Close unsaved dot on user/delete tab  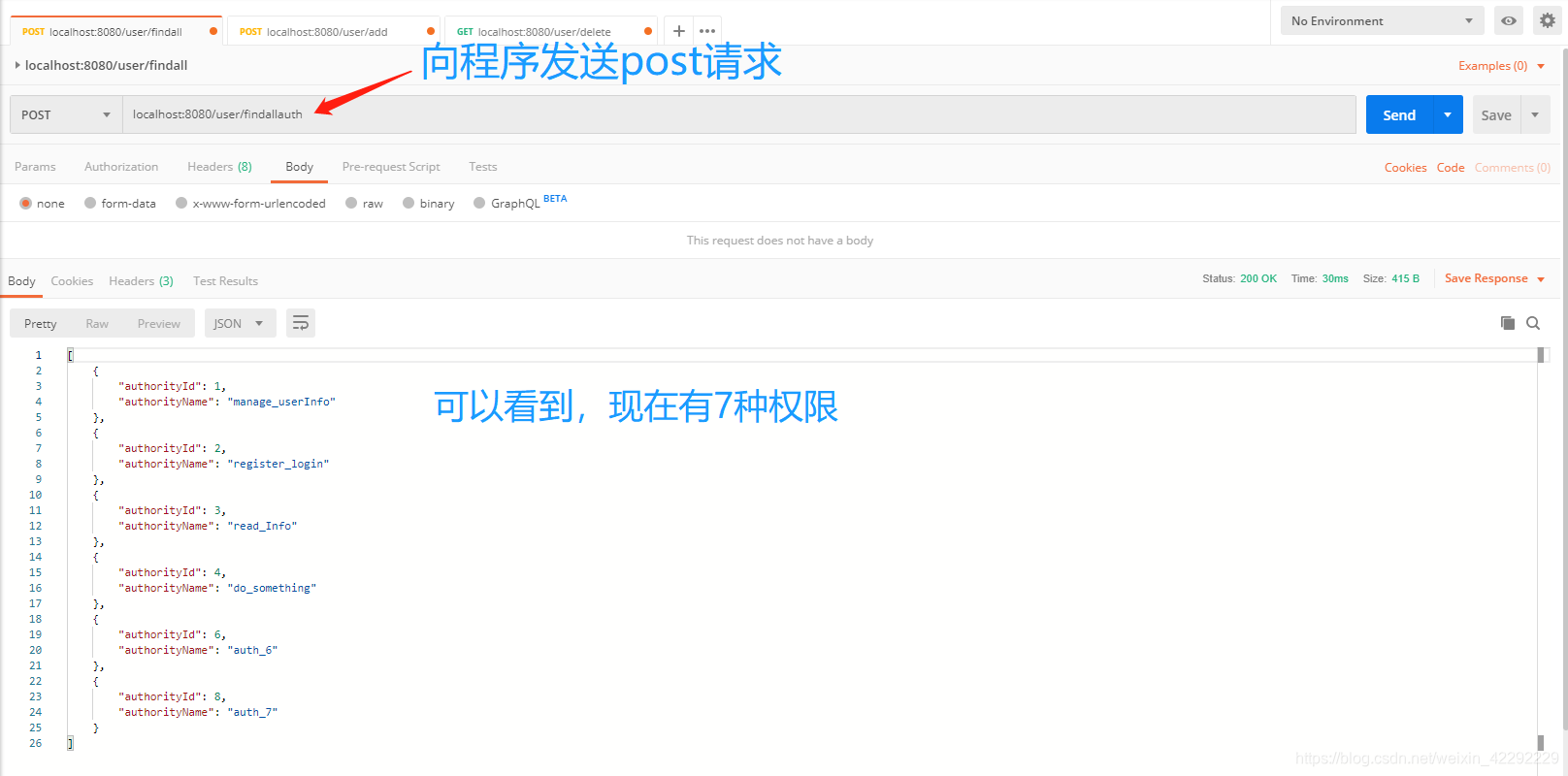click(x=648, y=31)
